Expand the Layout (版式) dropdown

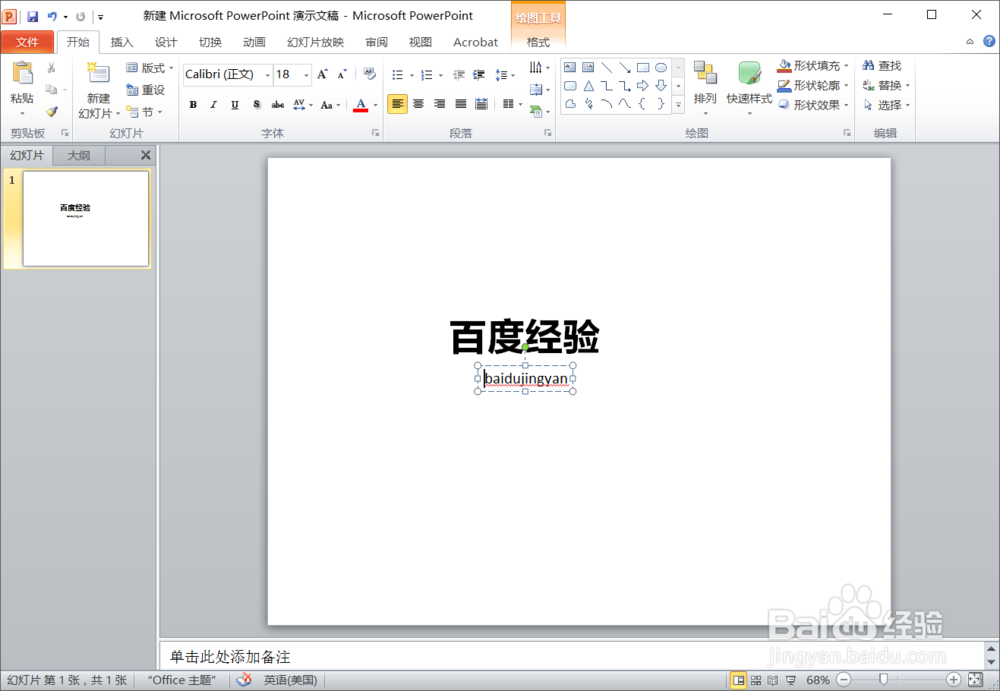(150, 68)
